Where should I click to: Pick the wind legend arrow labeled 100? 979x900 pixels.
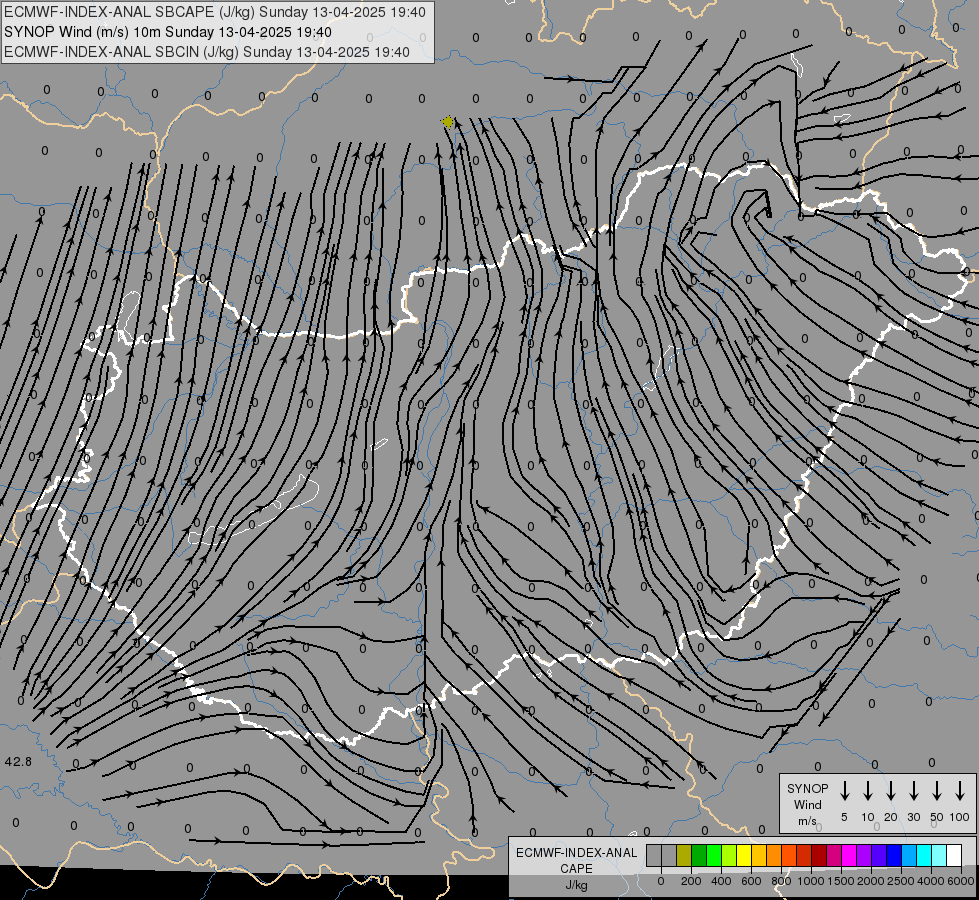(x=960, y=791)
